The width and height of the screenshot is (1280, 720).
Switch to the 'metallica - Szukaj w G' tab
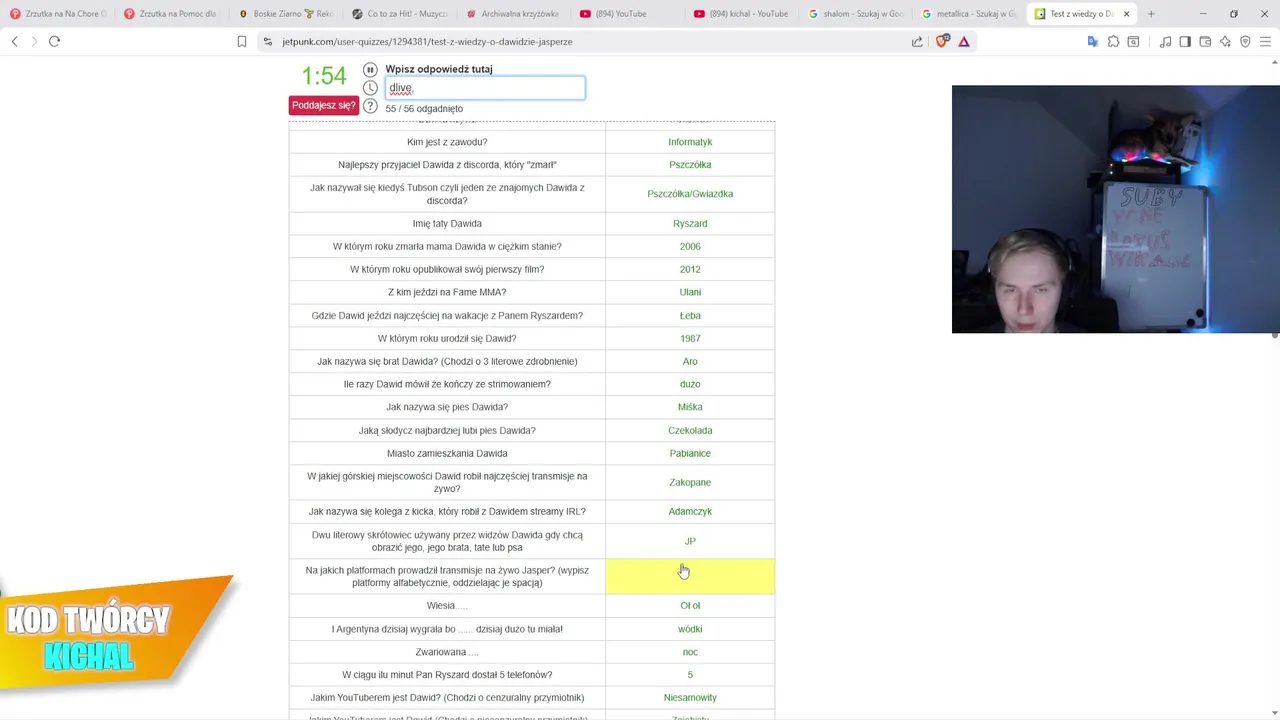(x=971, y=14)
